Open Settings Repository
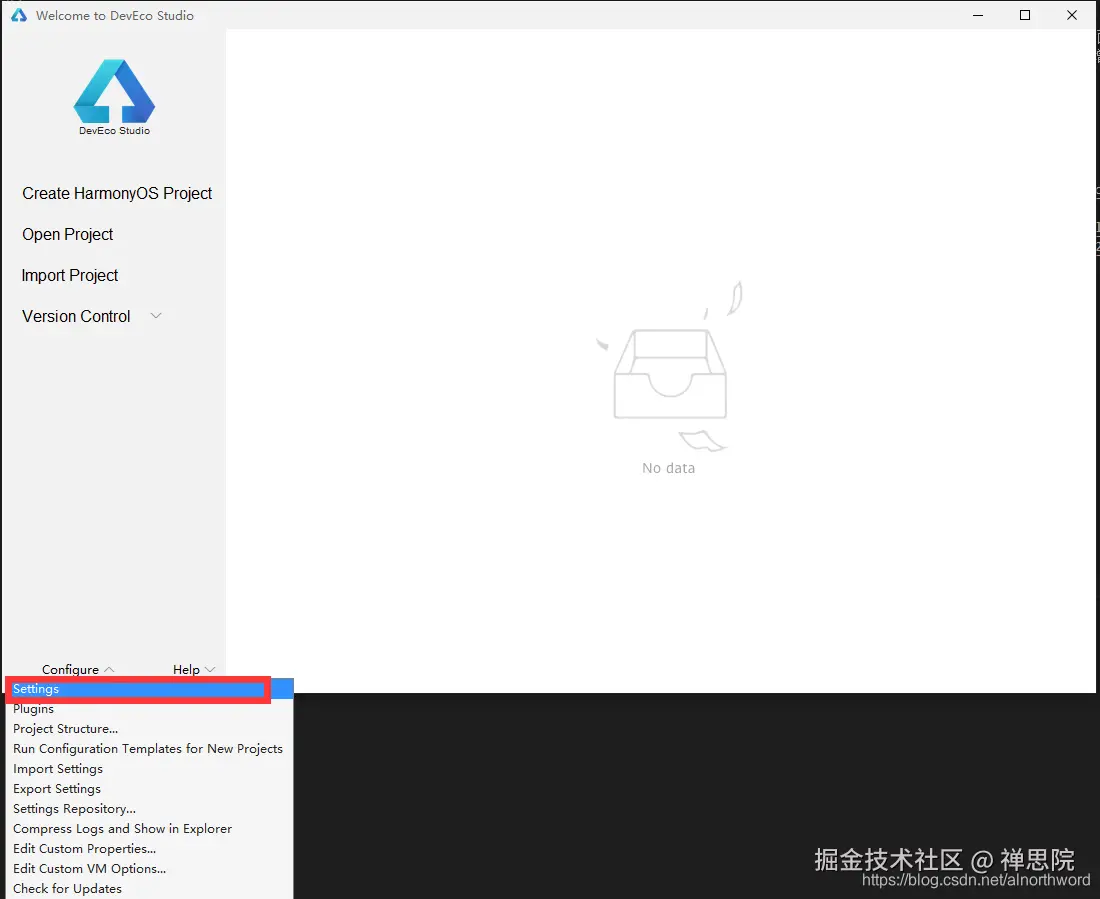Screen dimensions: 1100x899 click(x=74, y=808)
